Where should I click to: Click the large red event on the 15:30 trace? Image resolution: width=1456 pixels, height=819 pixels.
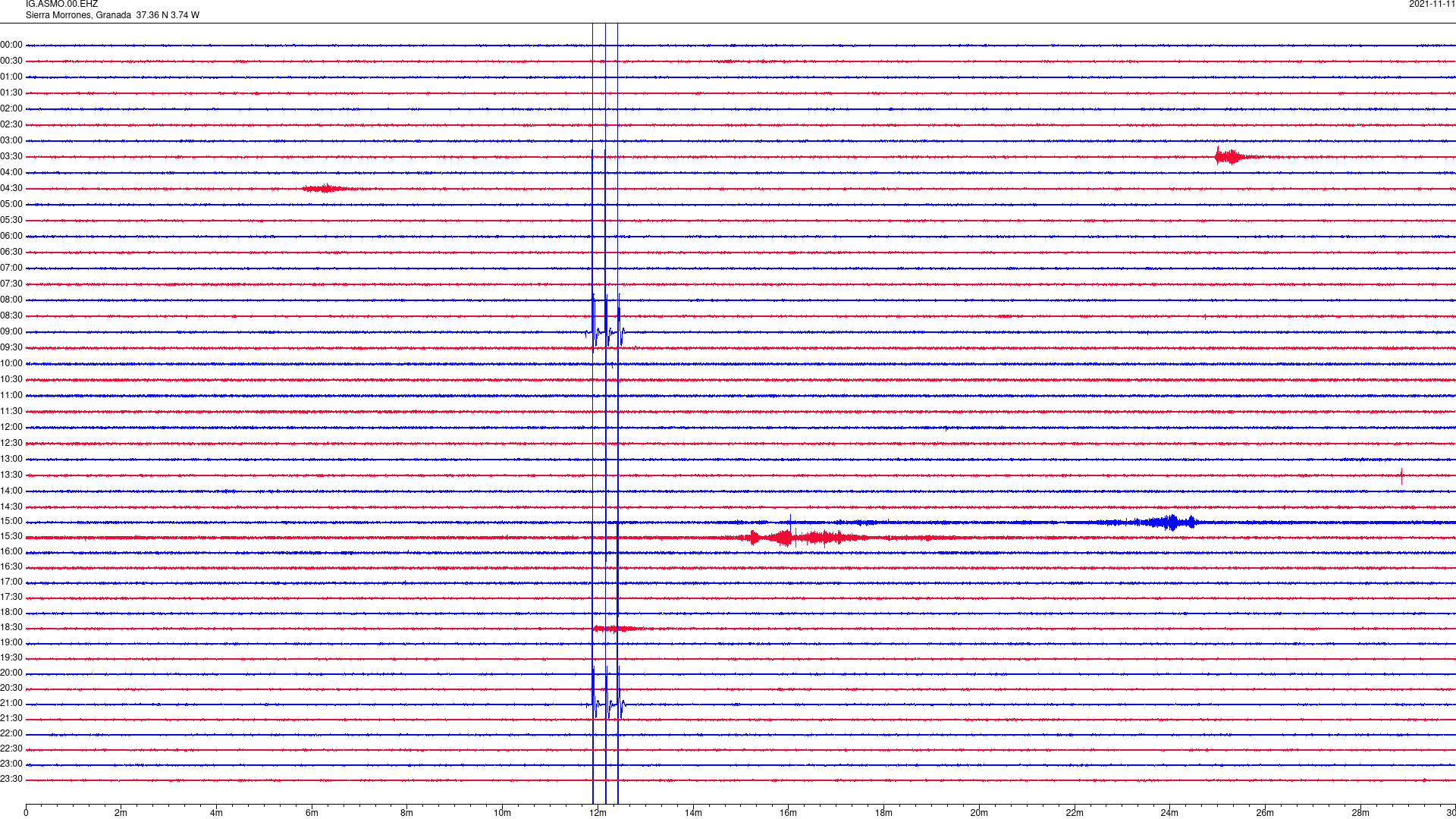804,538
